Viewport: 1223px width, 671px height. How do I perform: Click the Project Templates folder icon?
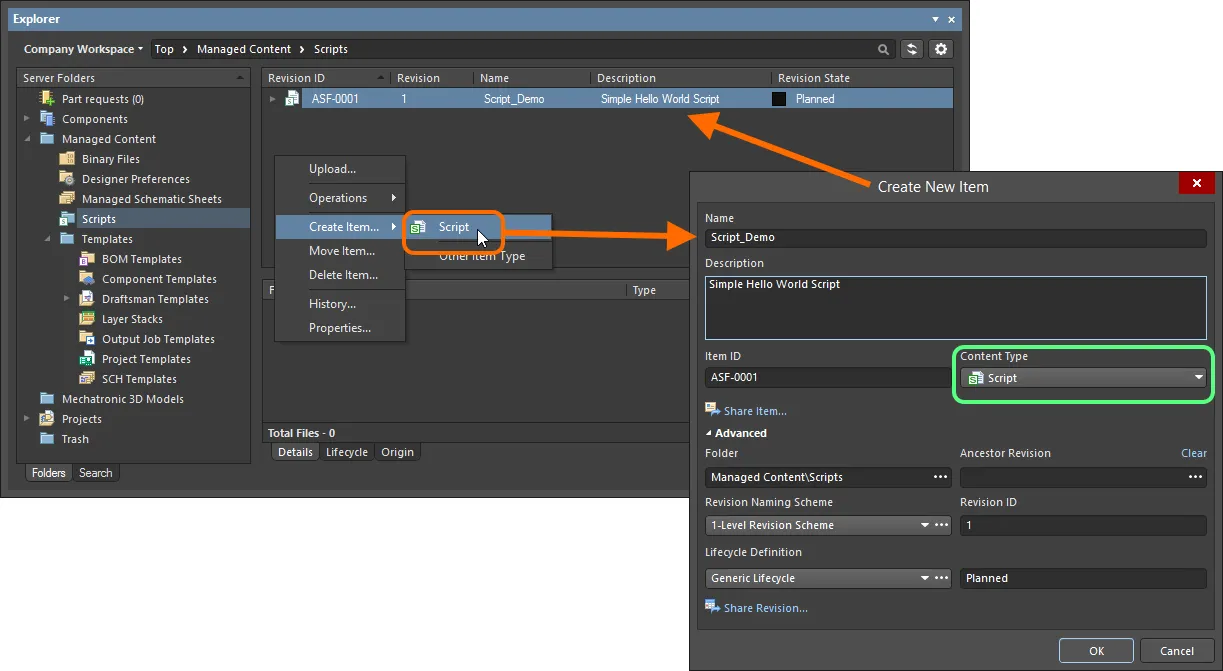tap(87, 359)
